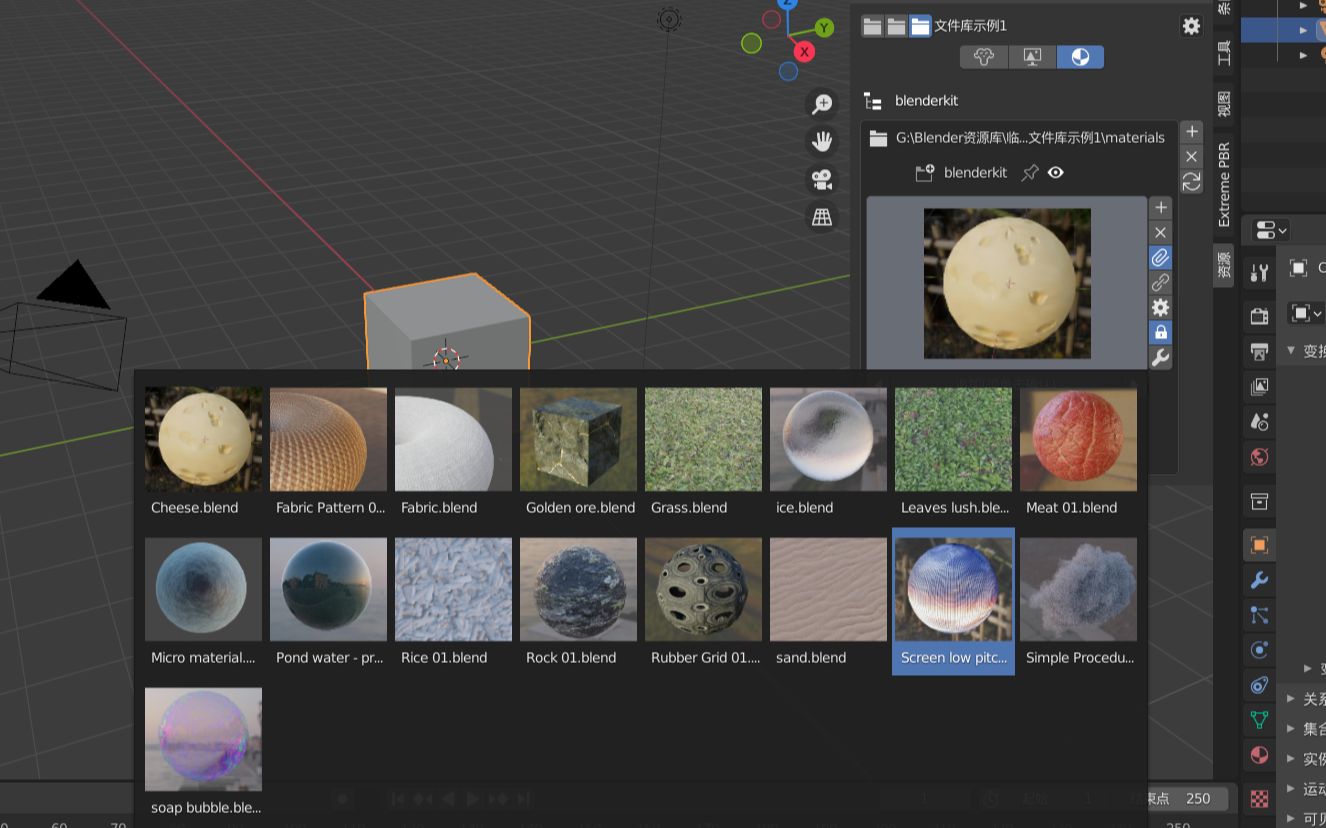Switch asset type to objects (monkey icon)

click(x=984, y=57)
